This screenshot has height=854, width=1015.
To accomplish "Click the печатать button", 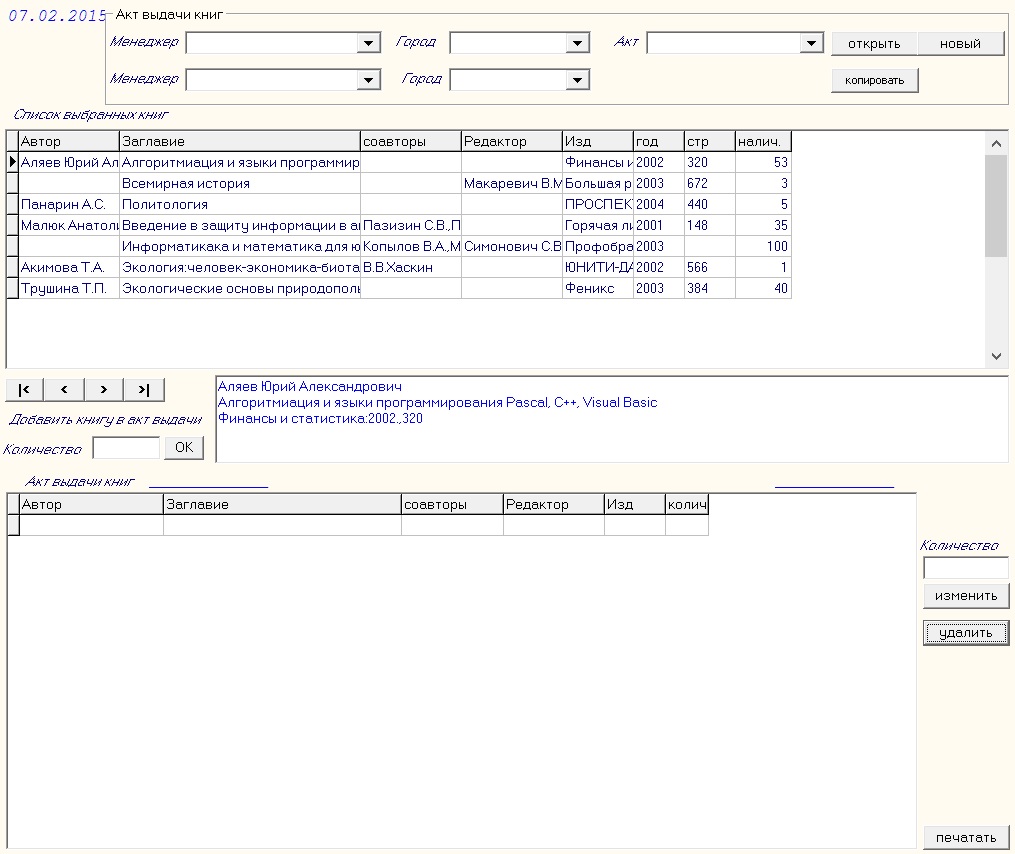I will [x=966, y=837].
